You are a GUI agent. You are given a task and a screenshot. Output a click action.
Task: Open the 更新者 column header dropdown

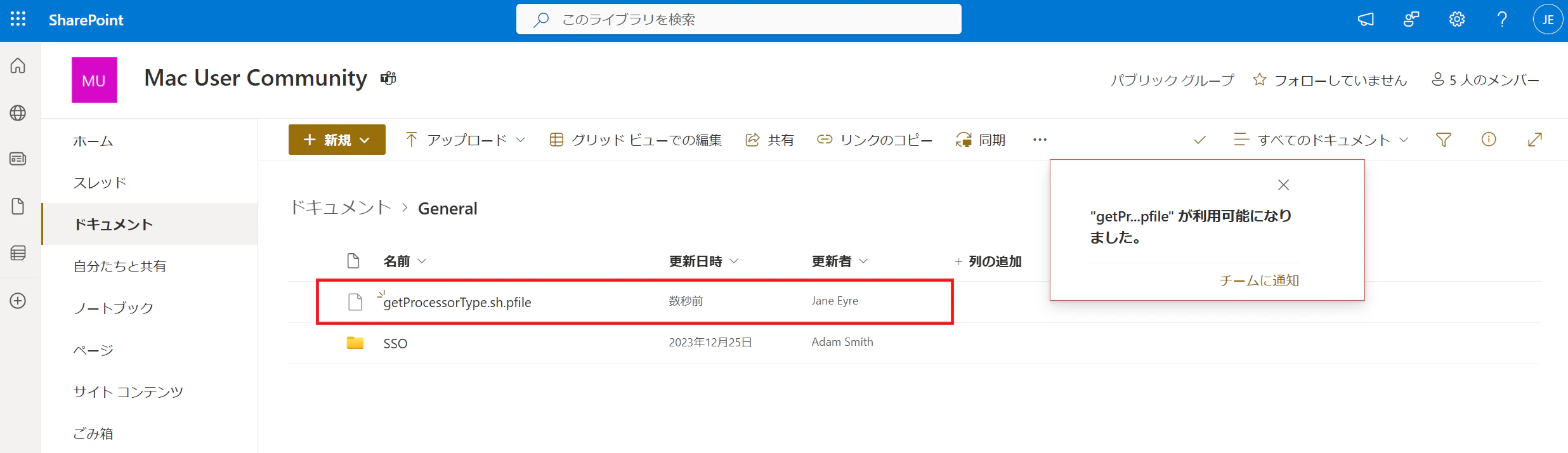coord(839,261)
